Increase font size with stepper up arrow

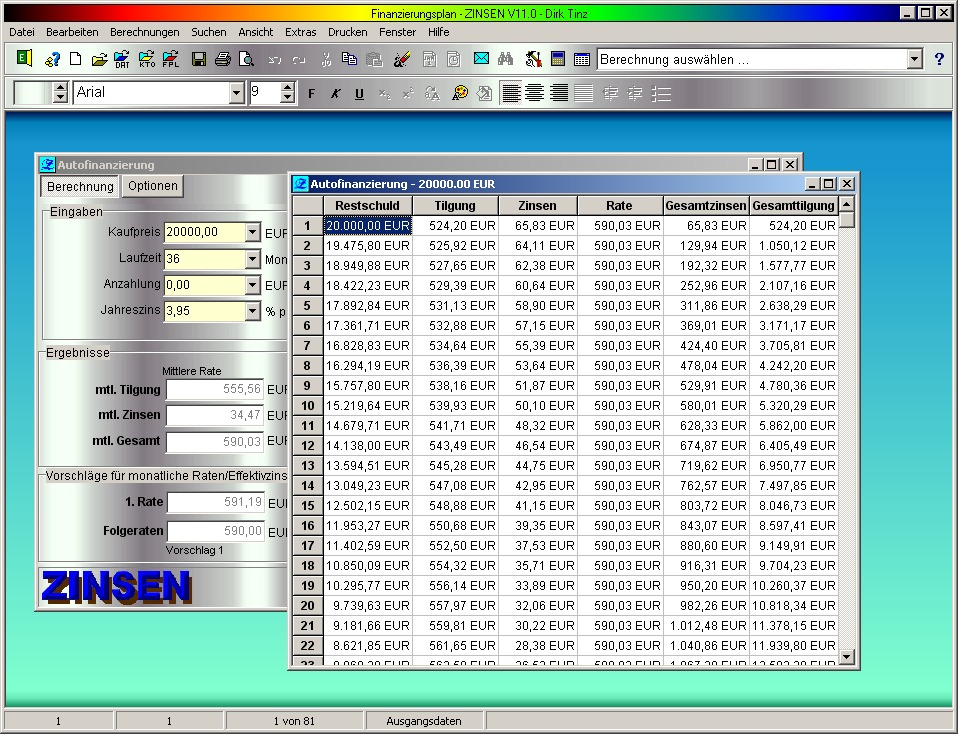288,88
